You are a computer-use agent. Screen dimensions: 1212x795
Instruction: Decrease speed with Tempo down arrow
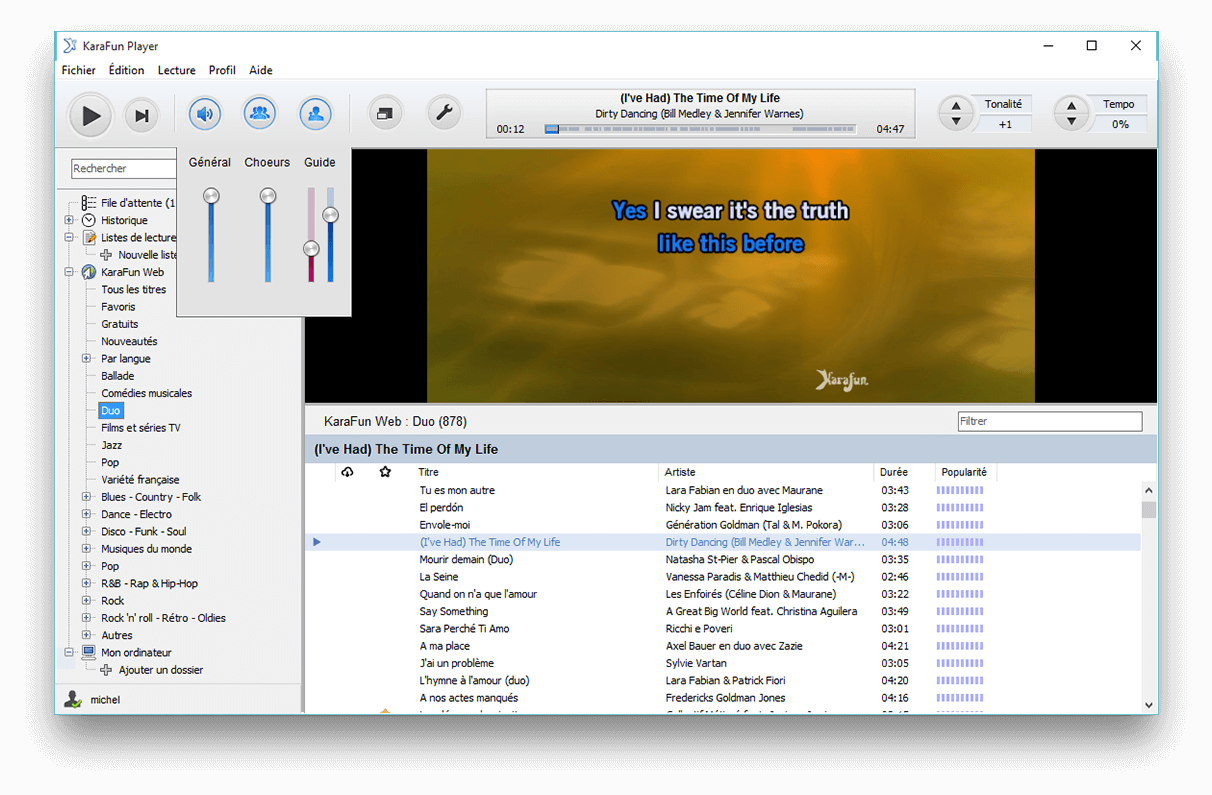pyautogui.click(x=1072, y=122)
